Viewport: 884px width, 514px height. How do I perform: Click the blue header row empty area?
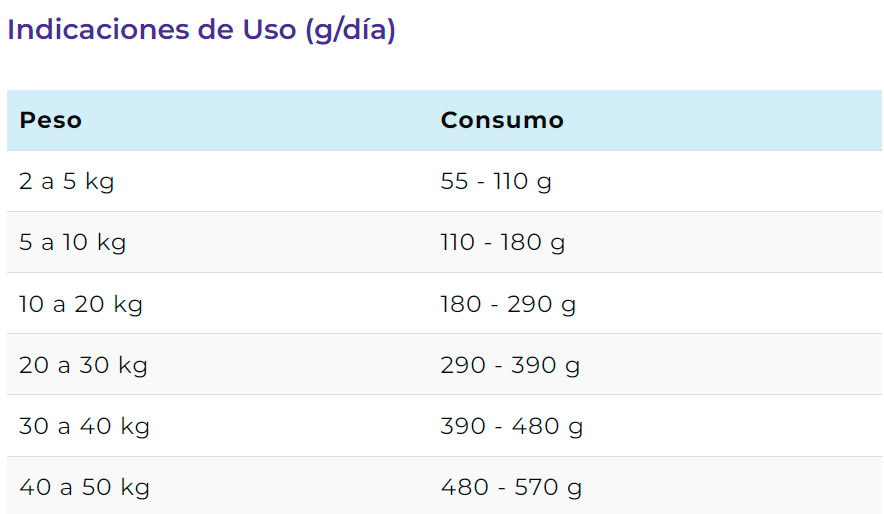click(722, 121)
